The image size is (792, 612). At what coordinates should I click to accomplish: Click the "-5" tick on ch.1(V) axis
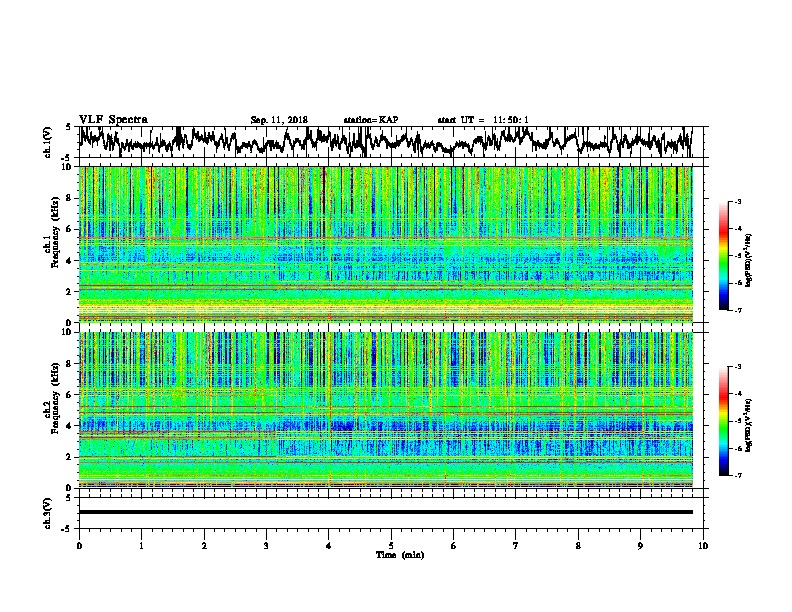67,157
